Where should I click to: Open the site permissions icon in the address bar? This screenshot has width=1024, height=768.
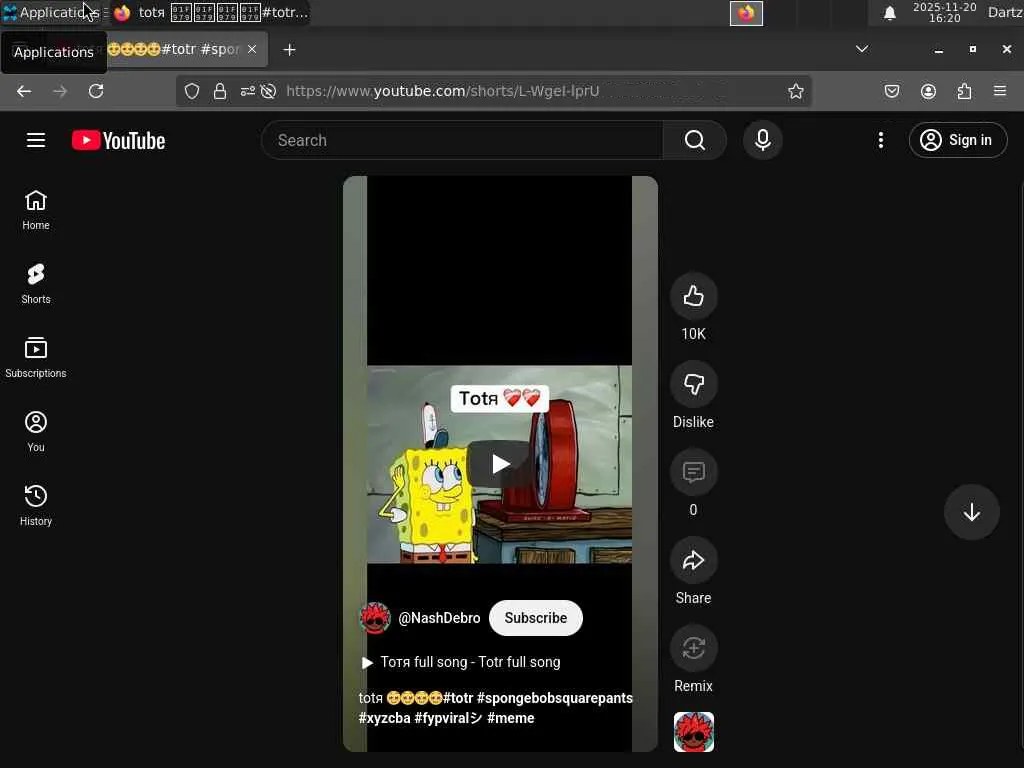point(248,91)
